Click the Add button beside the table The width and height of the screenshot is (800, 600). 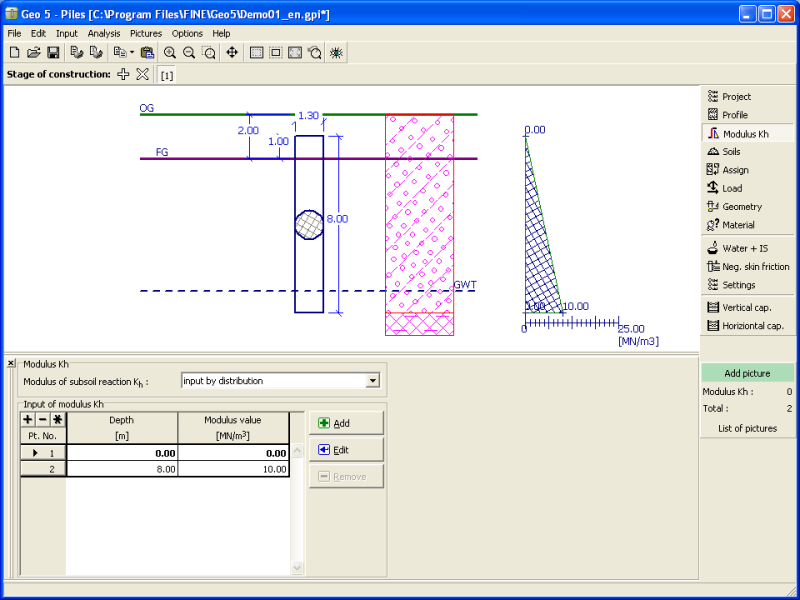pos(346,423)
